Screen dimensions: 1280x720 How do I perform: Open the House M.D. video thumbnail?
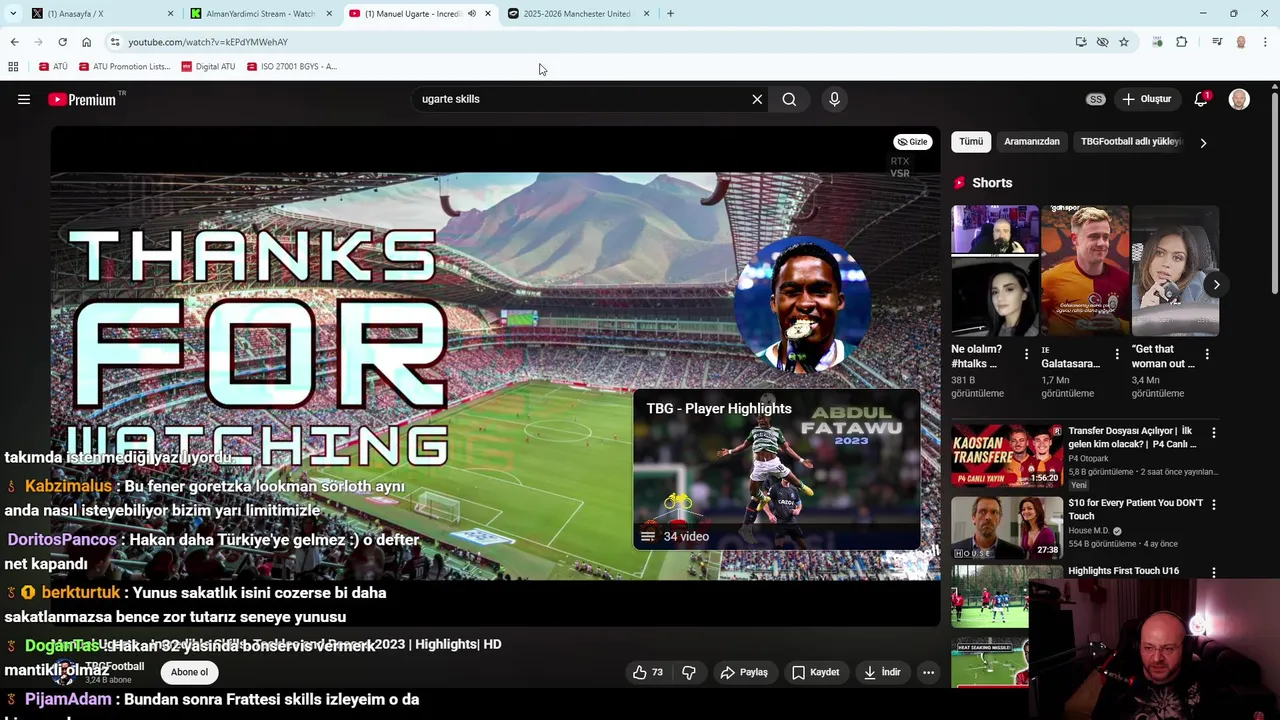point(1007,527)
